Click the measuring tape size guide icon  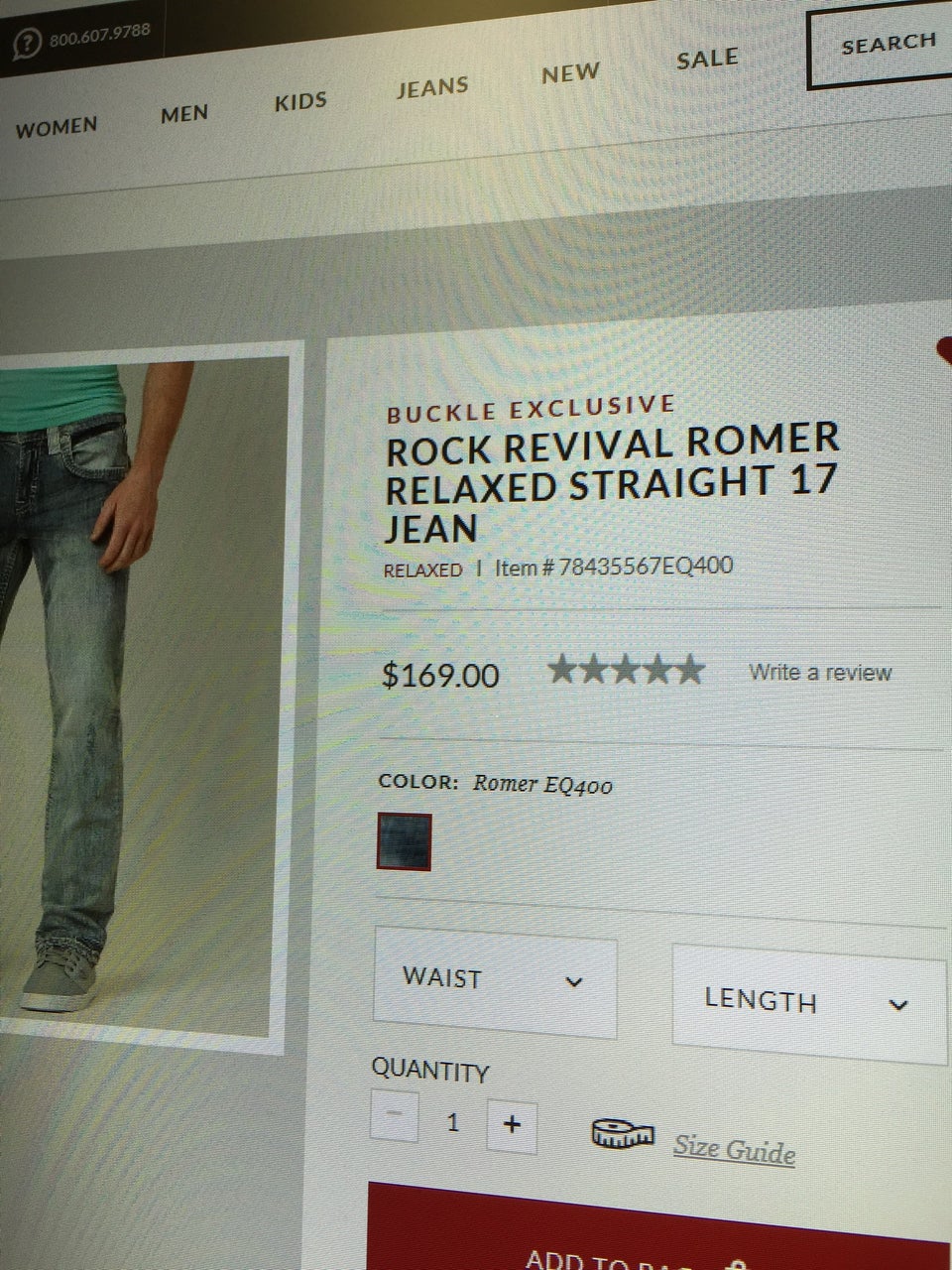623,1132
